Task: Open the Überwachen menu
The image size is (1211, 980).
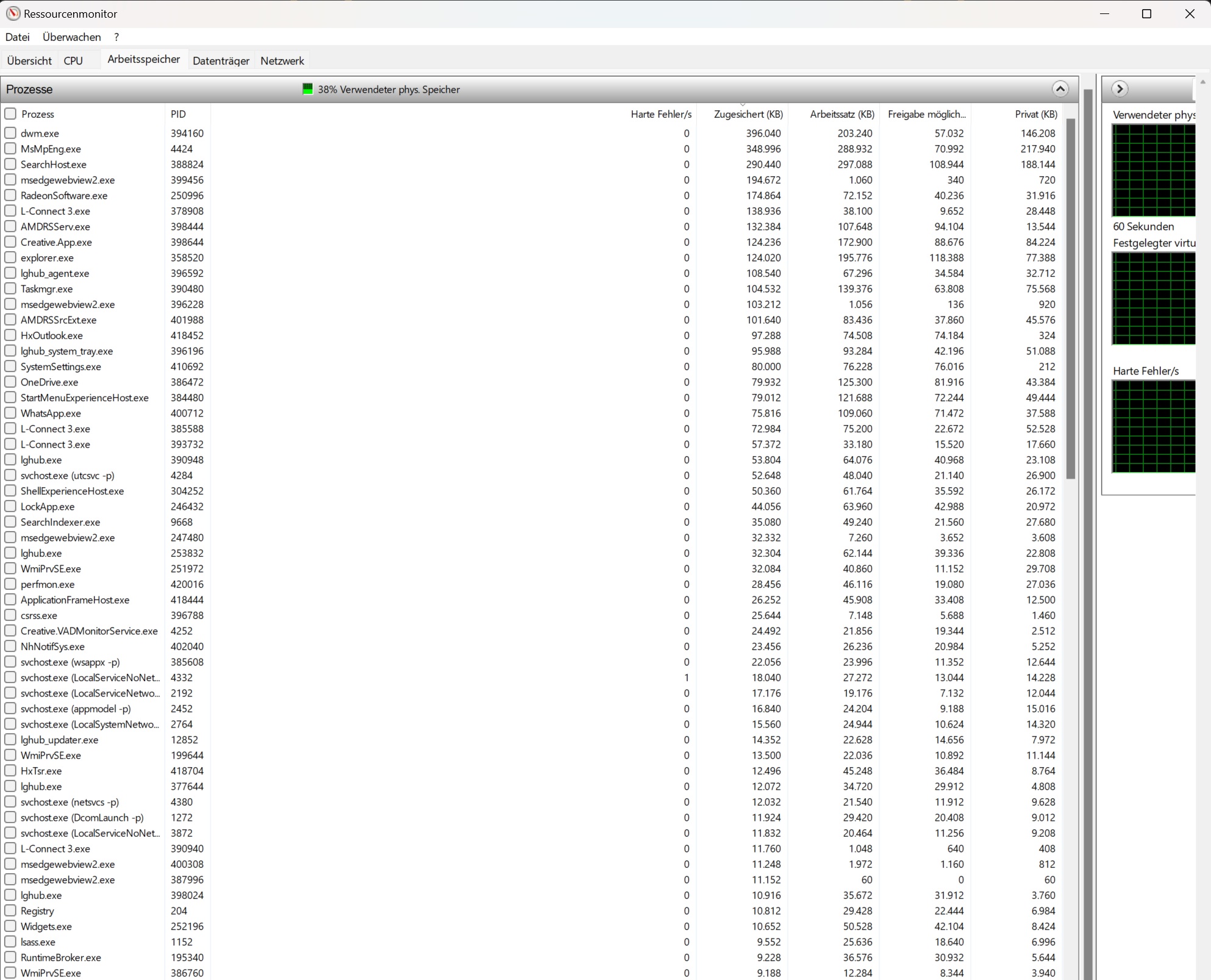Action: [71, 37]
